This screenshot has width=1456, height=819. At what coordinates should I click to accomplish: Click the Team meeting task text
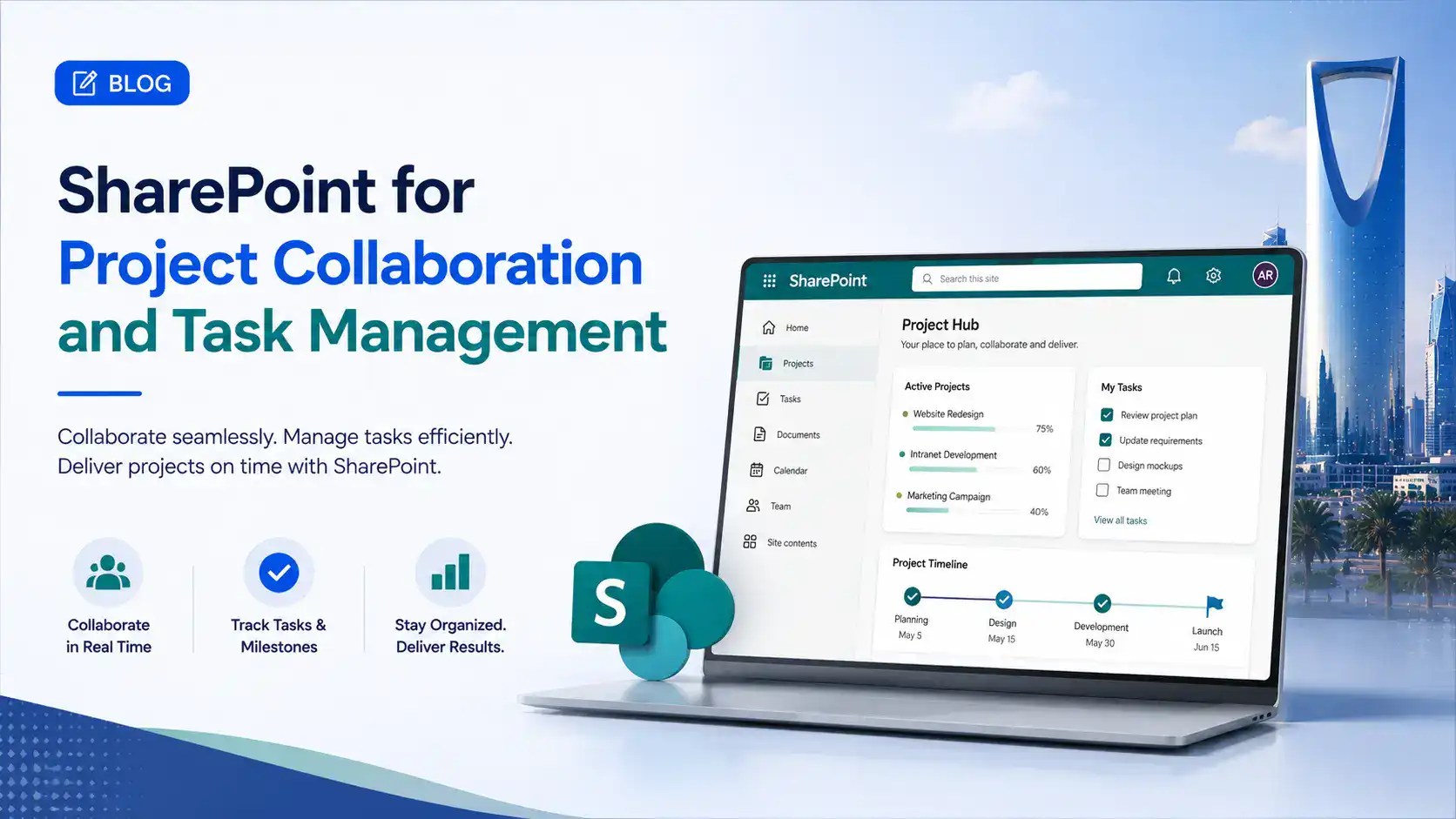(1143, 491)
